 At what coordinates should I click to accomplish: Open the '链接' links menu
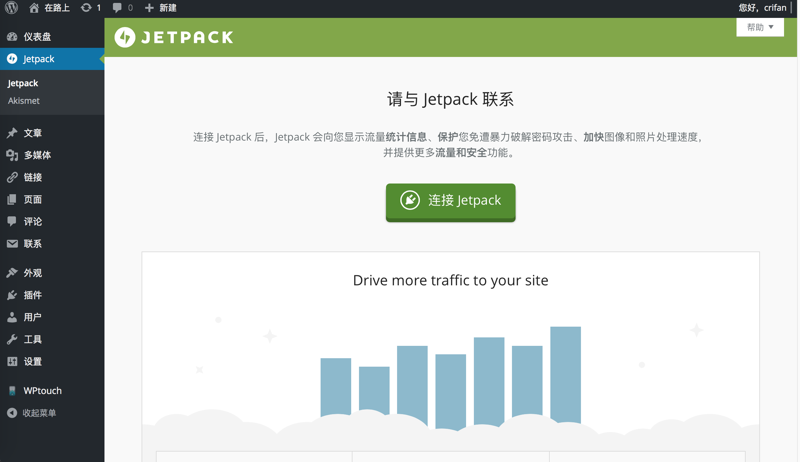pyautogui.click(x=52, y=177)
